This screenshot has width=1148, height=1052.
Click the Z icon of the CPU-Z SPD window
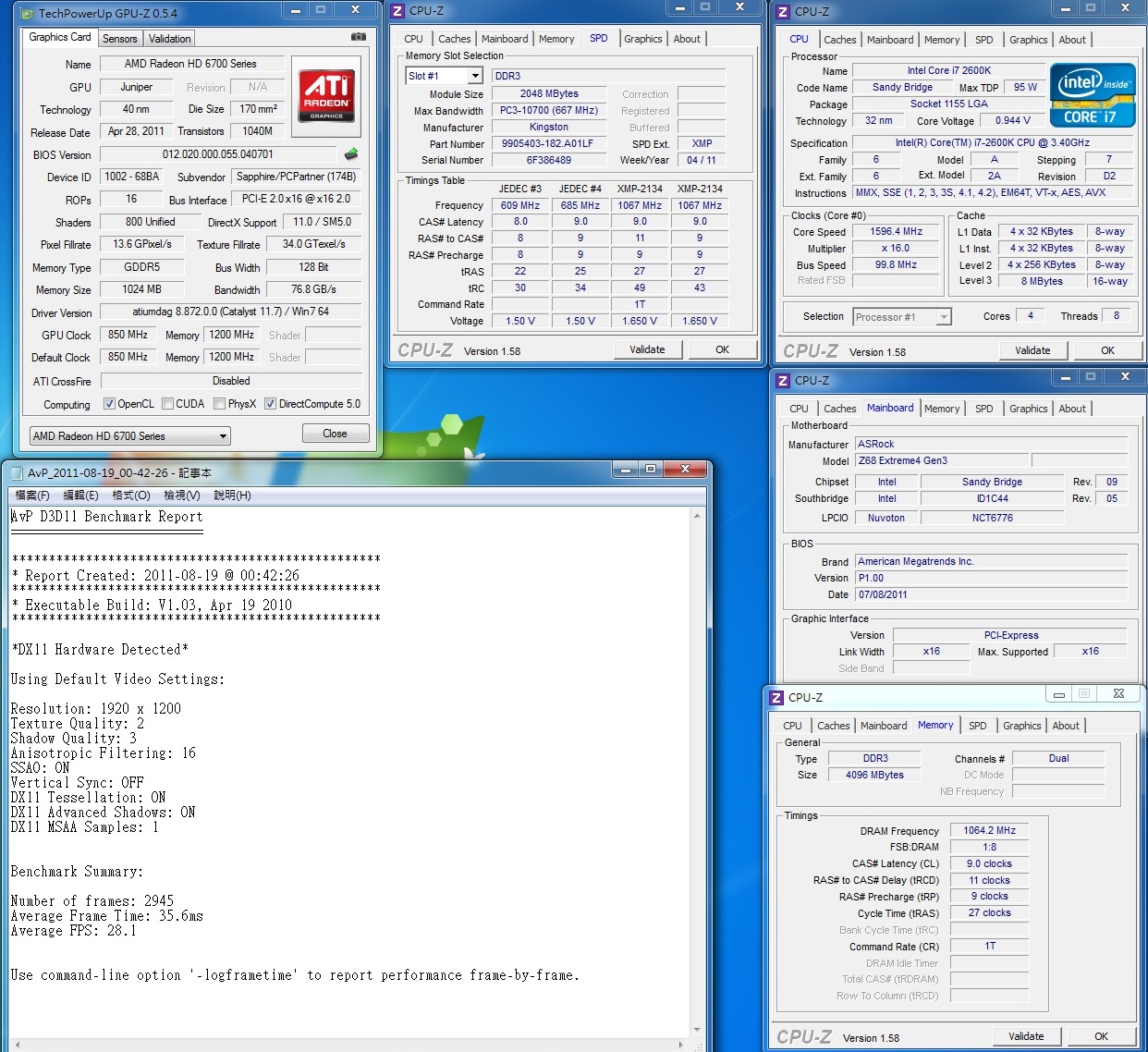(x=397, y=11)
